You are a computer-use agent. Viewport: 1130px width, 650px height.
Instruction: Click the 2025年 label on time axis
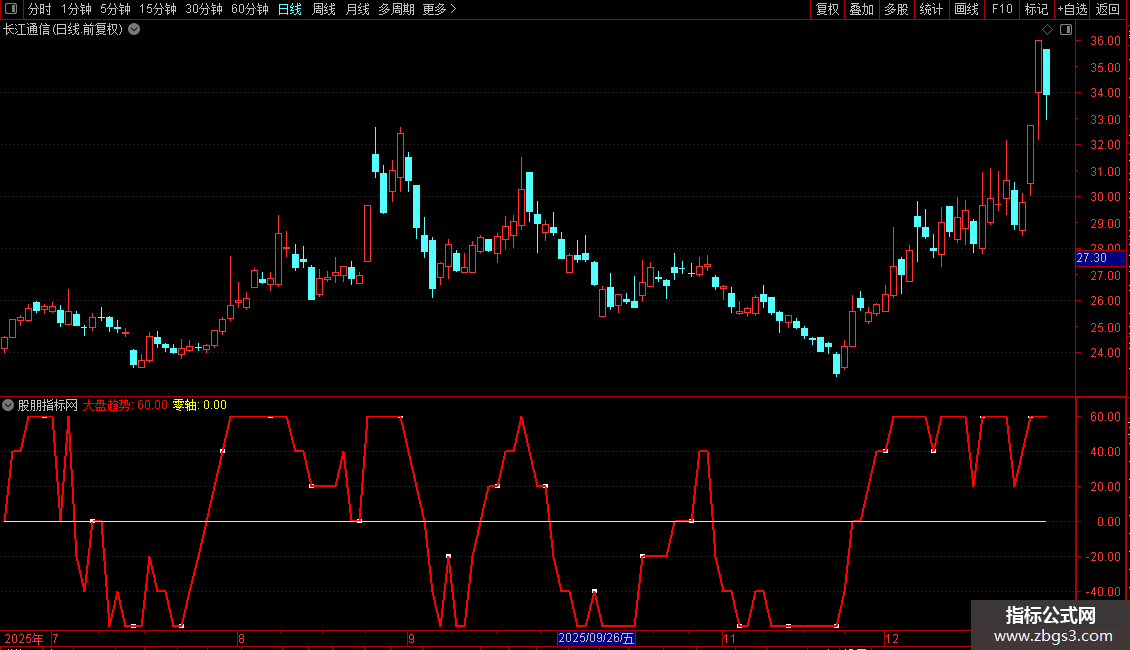pyautogui.click(x=24, y=638)
